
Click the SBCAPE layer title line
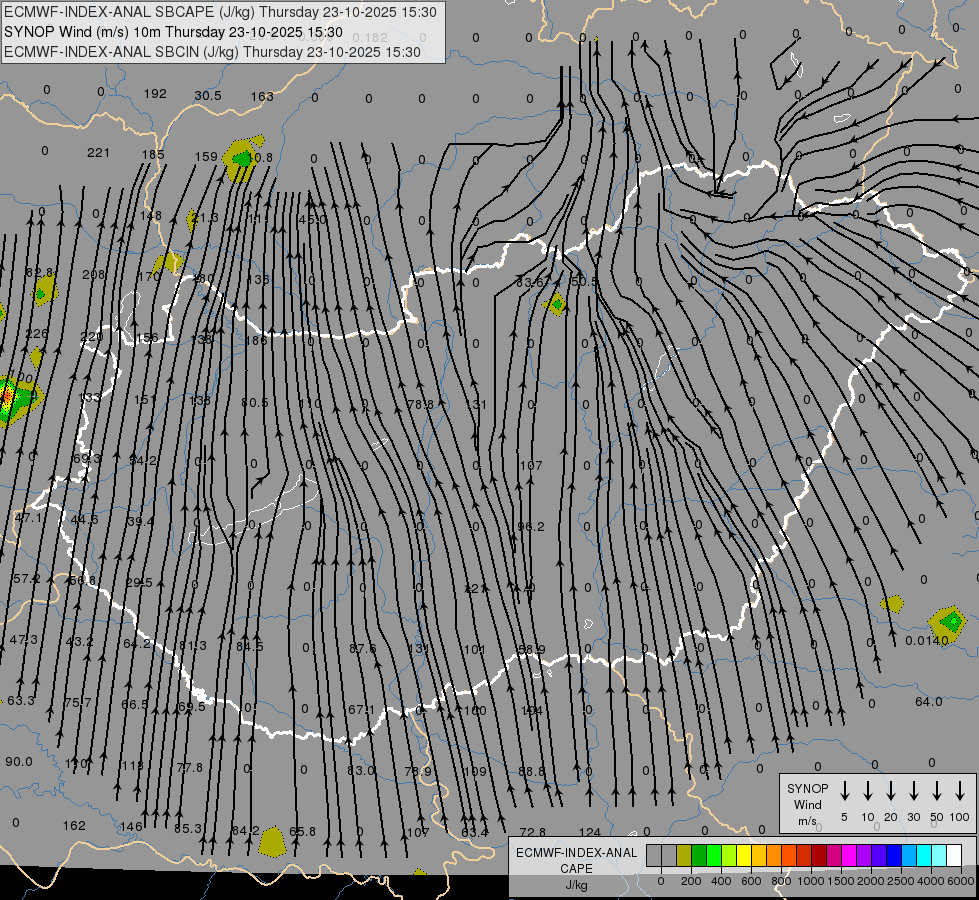pos(220,12)
